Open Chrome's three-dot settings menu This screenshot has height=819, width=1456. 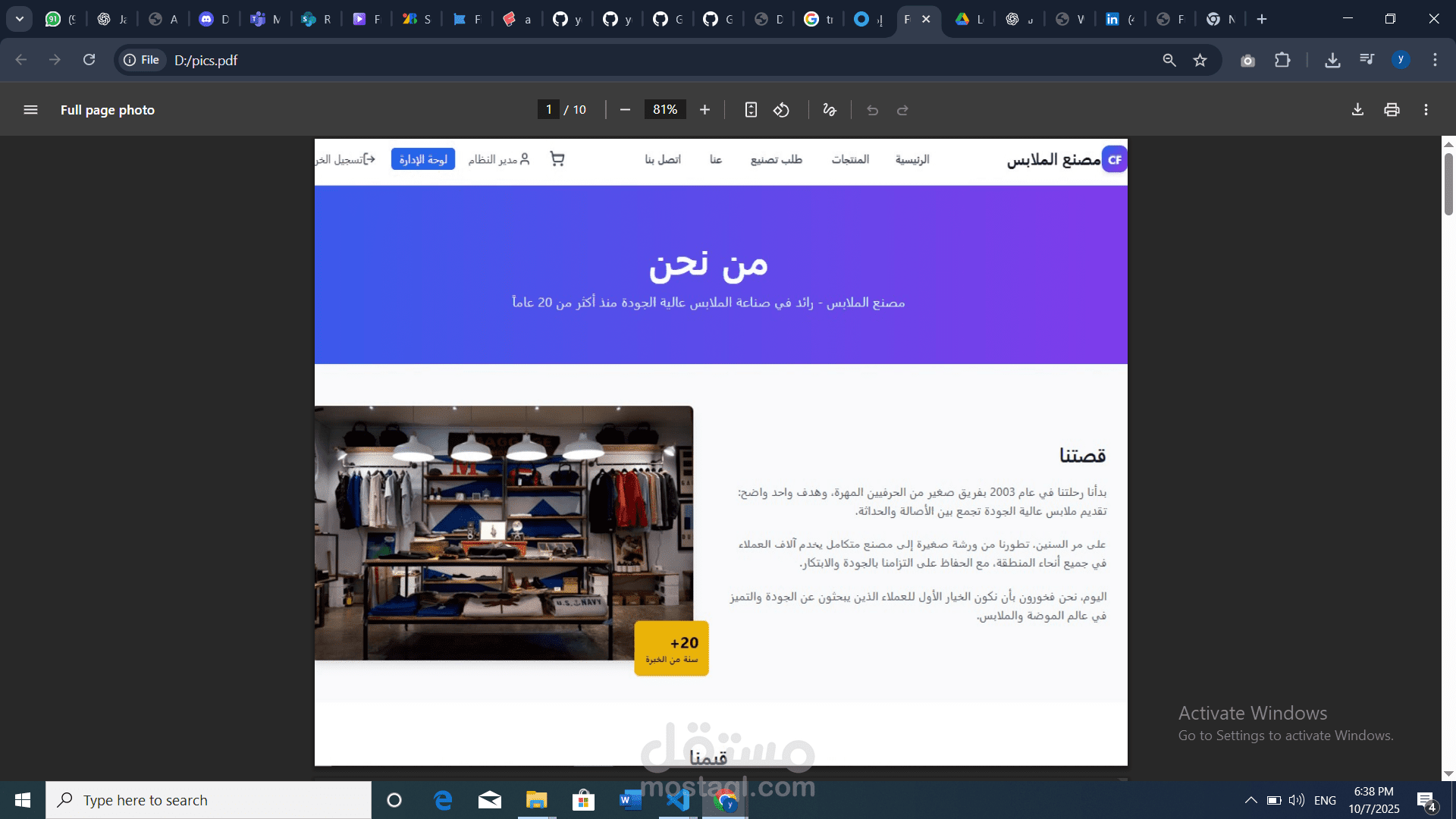1434,60
